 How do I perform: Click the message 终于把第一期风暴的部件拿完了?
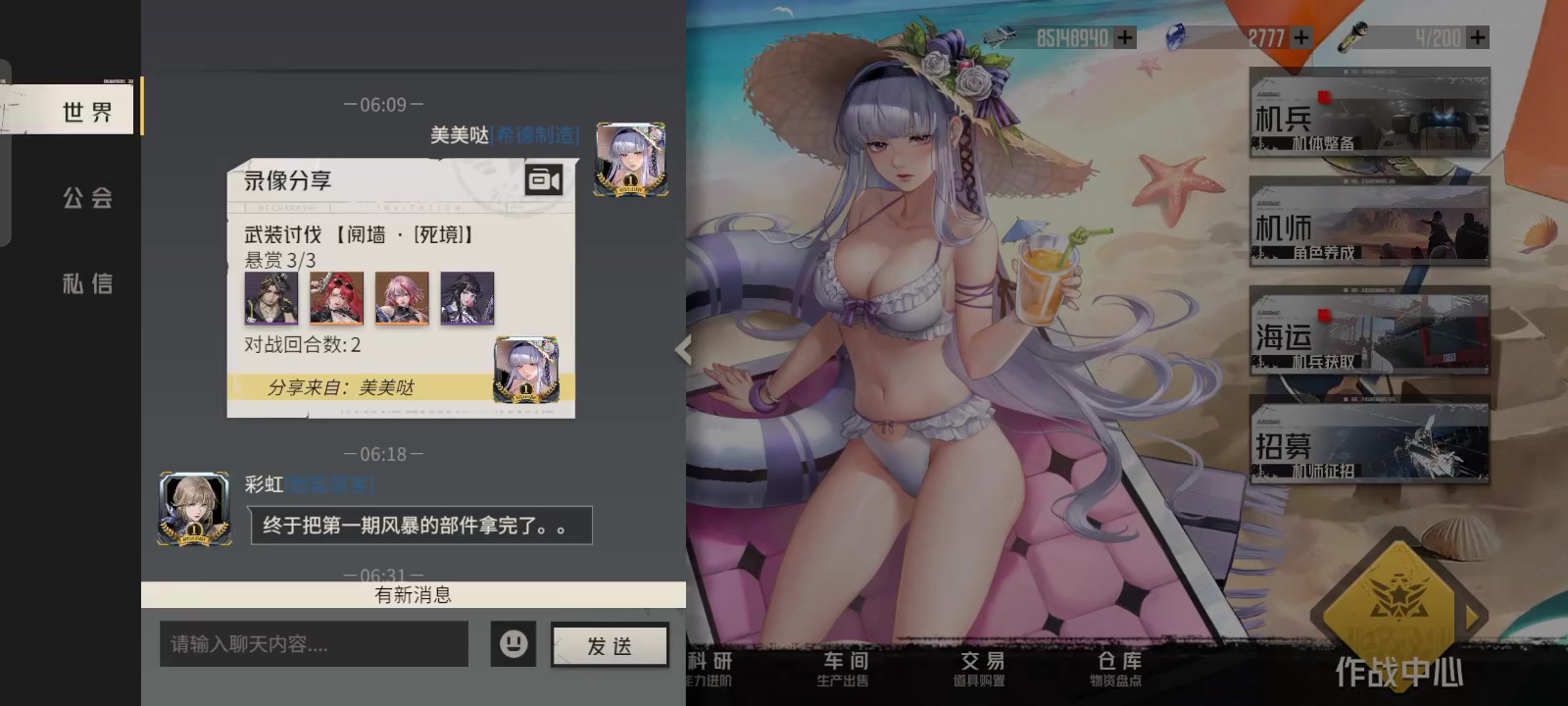(x=421, y=526)
